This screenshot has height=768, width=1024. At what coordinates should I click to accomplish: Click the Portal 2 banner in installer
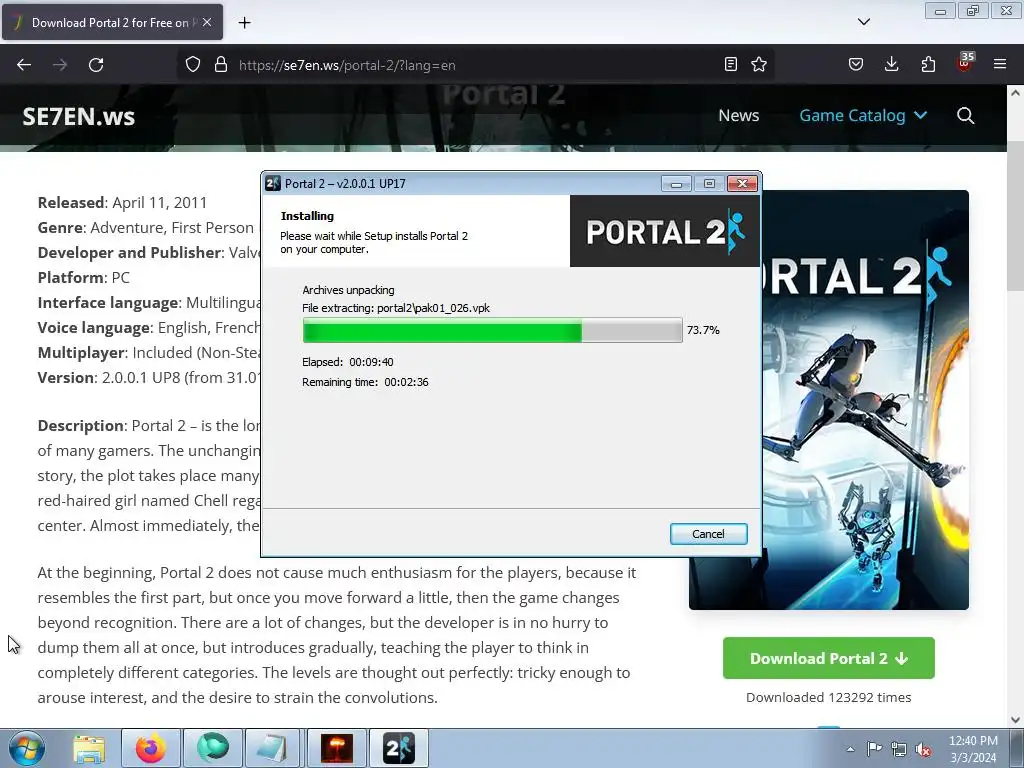[665, 231]
